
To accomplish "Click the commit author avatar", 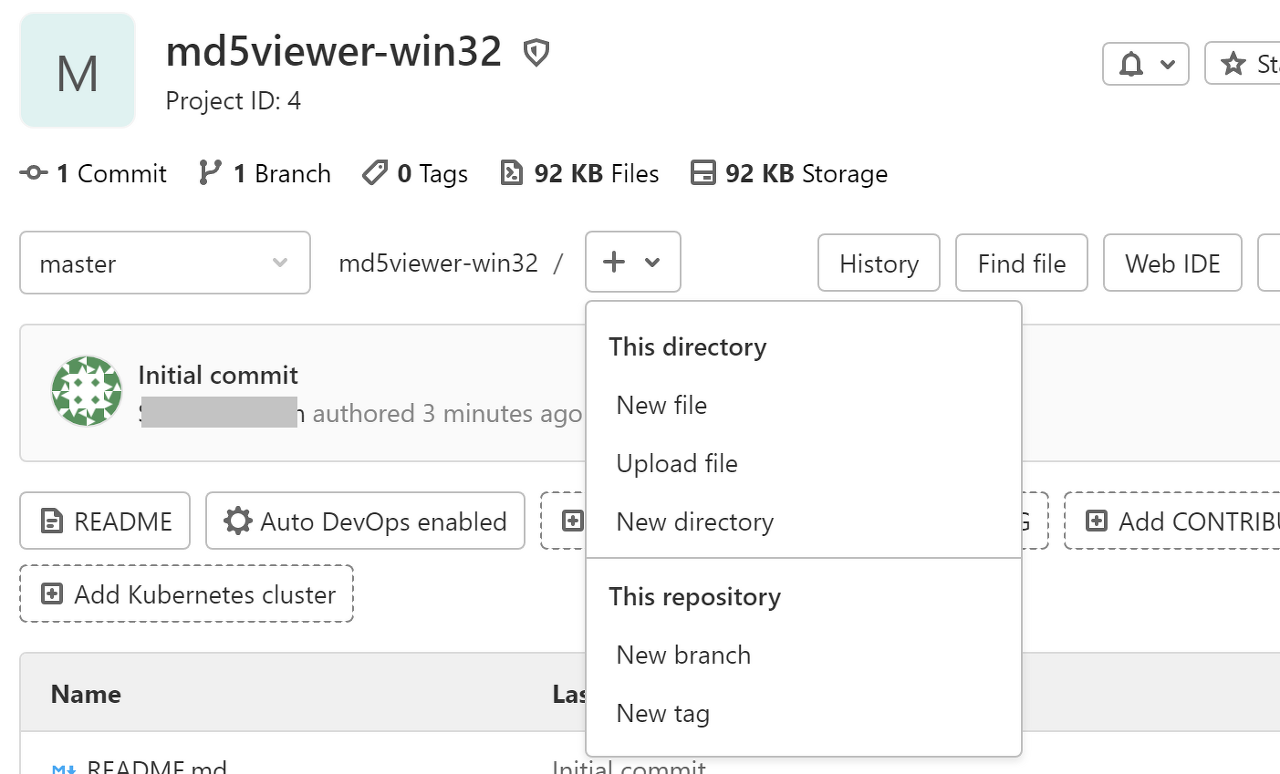I will 87,391.
